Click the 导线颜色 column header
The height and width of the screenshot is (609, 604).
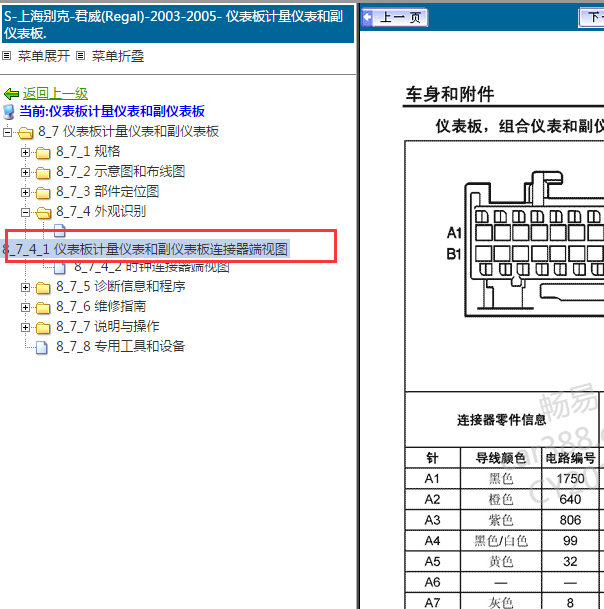coord(501,458)
